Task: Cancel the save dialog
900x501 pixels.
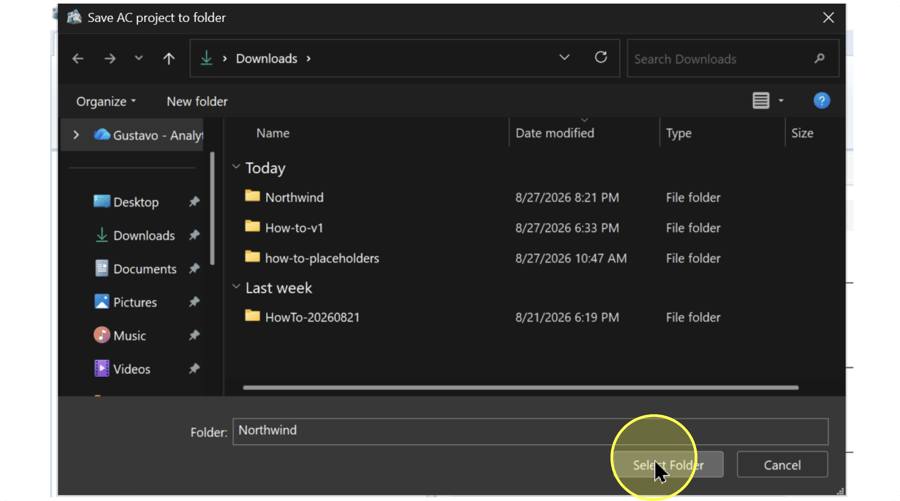Action: point(782,465)
